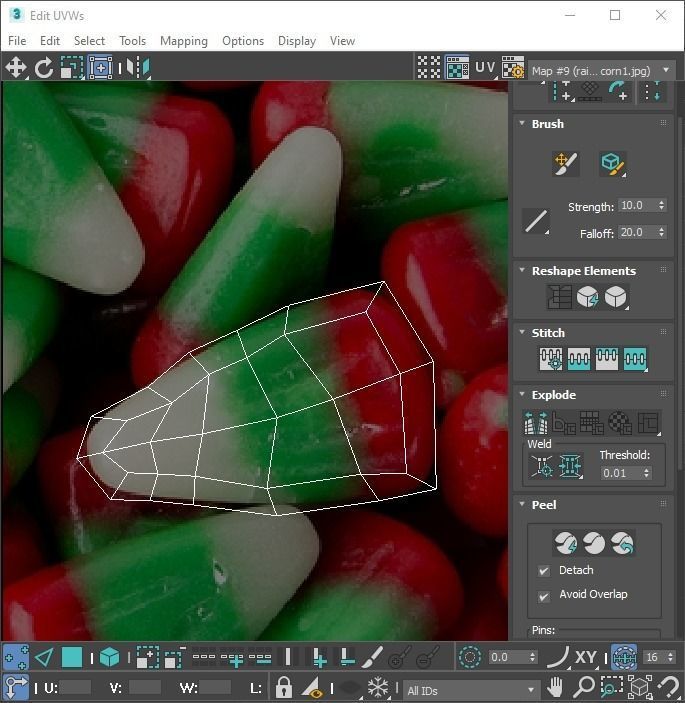Click Shrink Selection icon
Screen dimensions: 685x703
[175, 657]
